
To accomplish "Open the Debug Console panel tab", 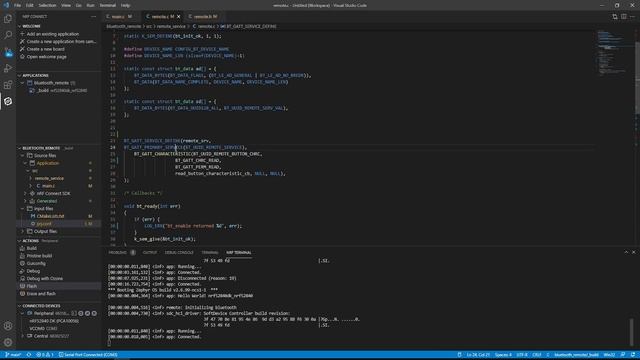I will 179,253.
